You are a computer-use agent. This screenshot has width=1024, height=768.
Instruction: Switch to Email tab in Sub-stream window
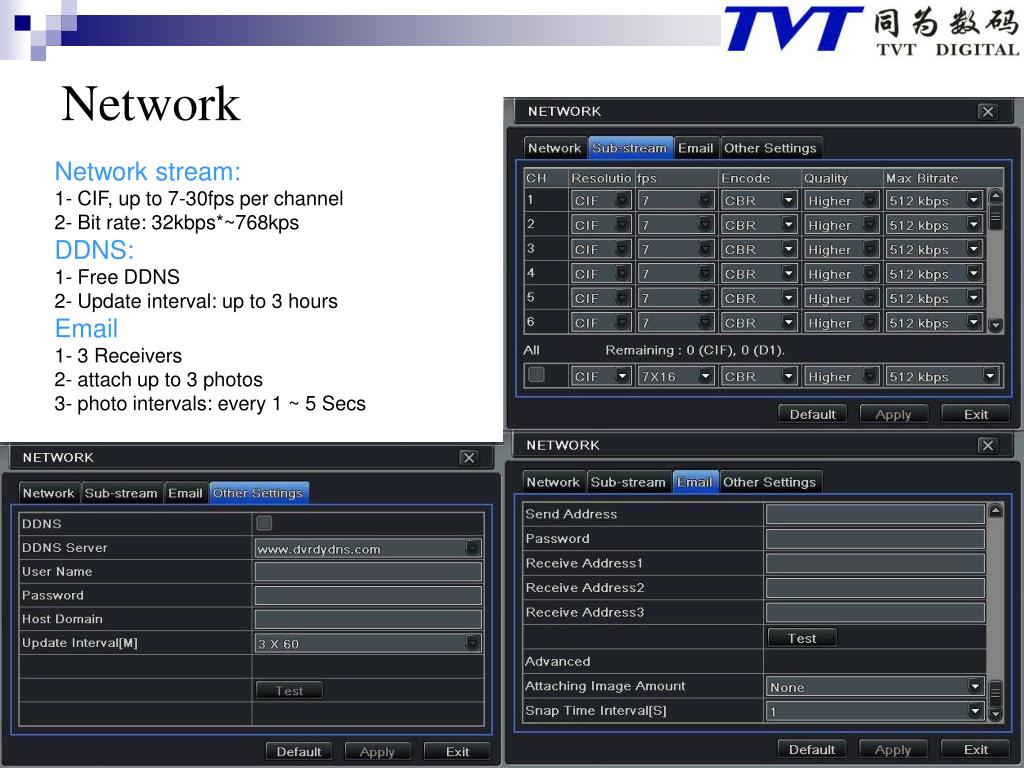[x=695, y=148]
